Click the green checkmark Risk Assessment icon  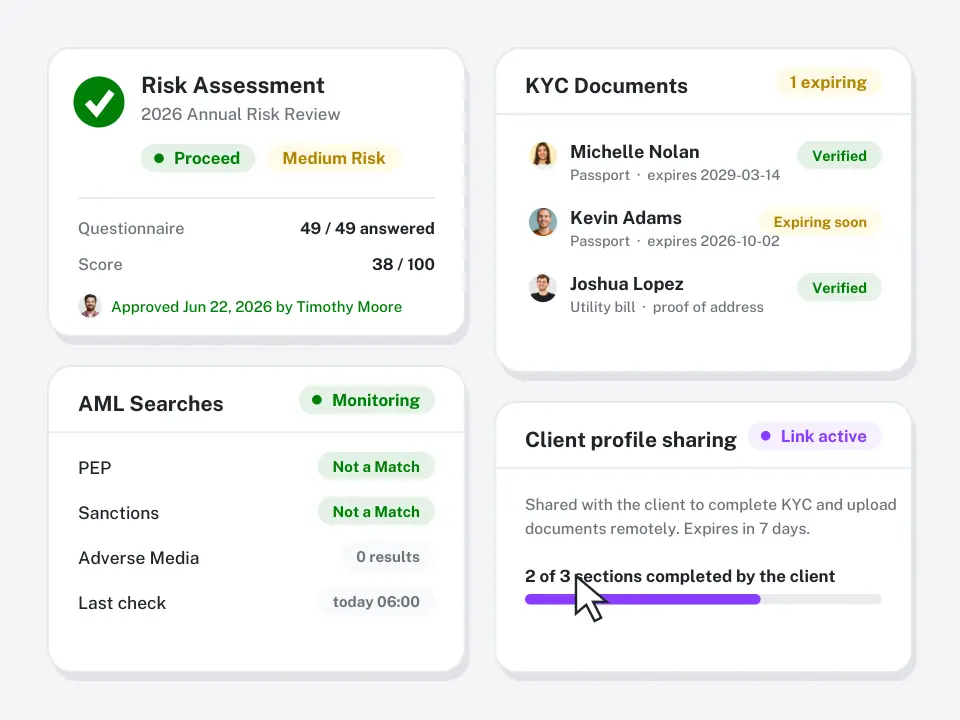pyautogui.click(x=99, y=102)
